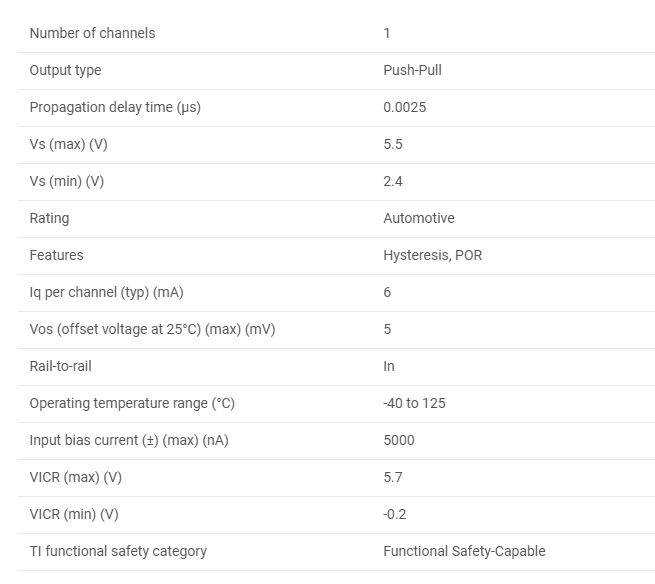The width and height of the screenshot is (655, 584).
Task: Select the "In" value for Rail-to-rail
Action: (x=389, y=366)
